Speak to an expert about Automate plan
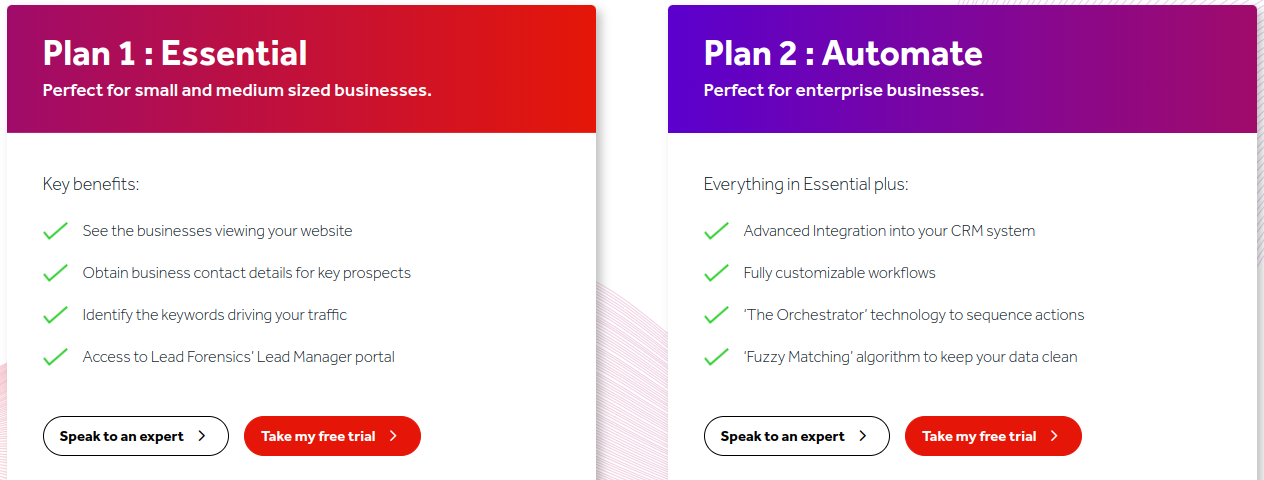The image size is (1264, 480). [797, 436]
